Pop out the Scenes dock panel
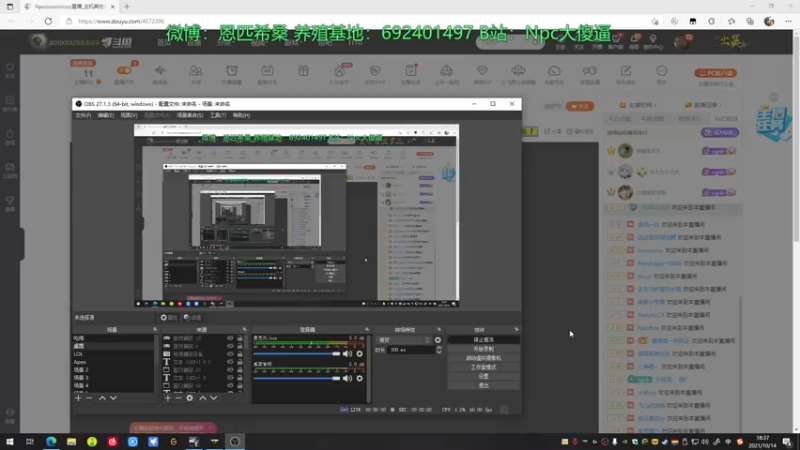Viewport: 800px width, 450px height. (x=155, y=330)
